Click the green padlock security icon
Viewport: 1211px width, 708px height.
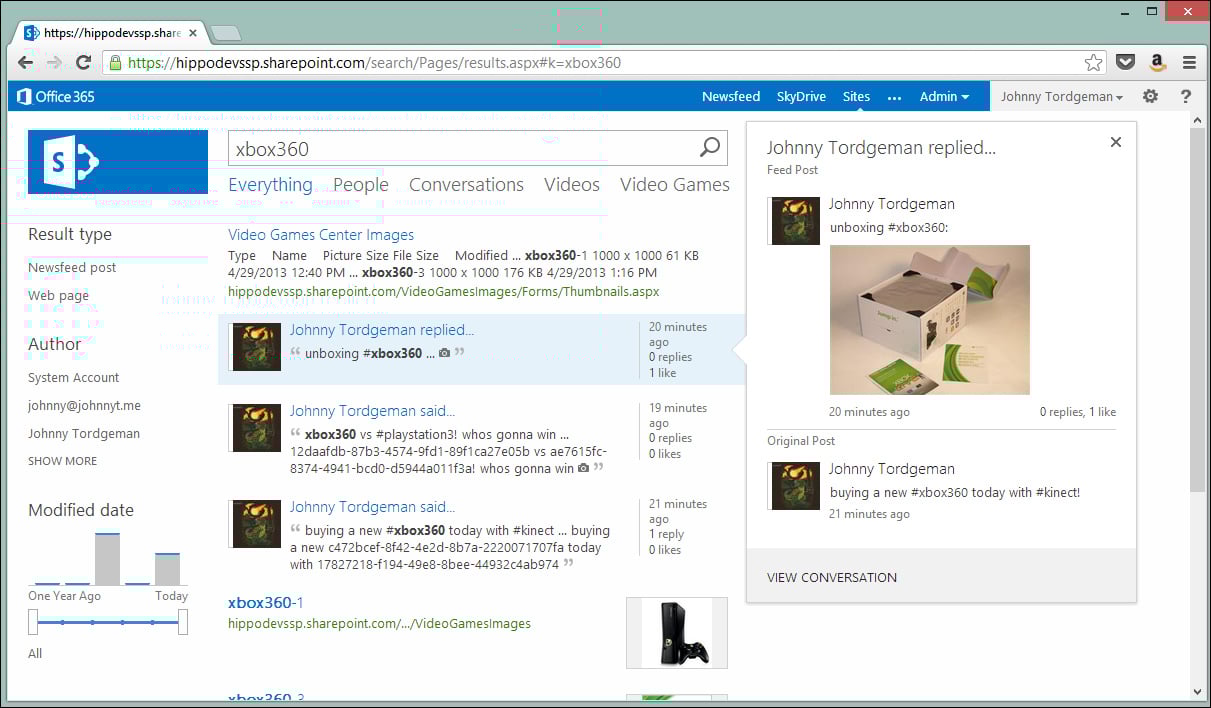coord(116,62)
